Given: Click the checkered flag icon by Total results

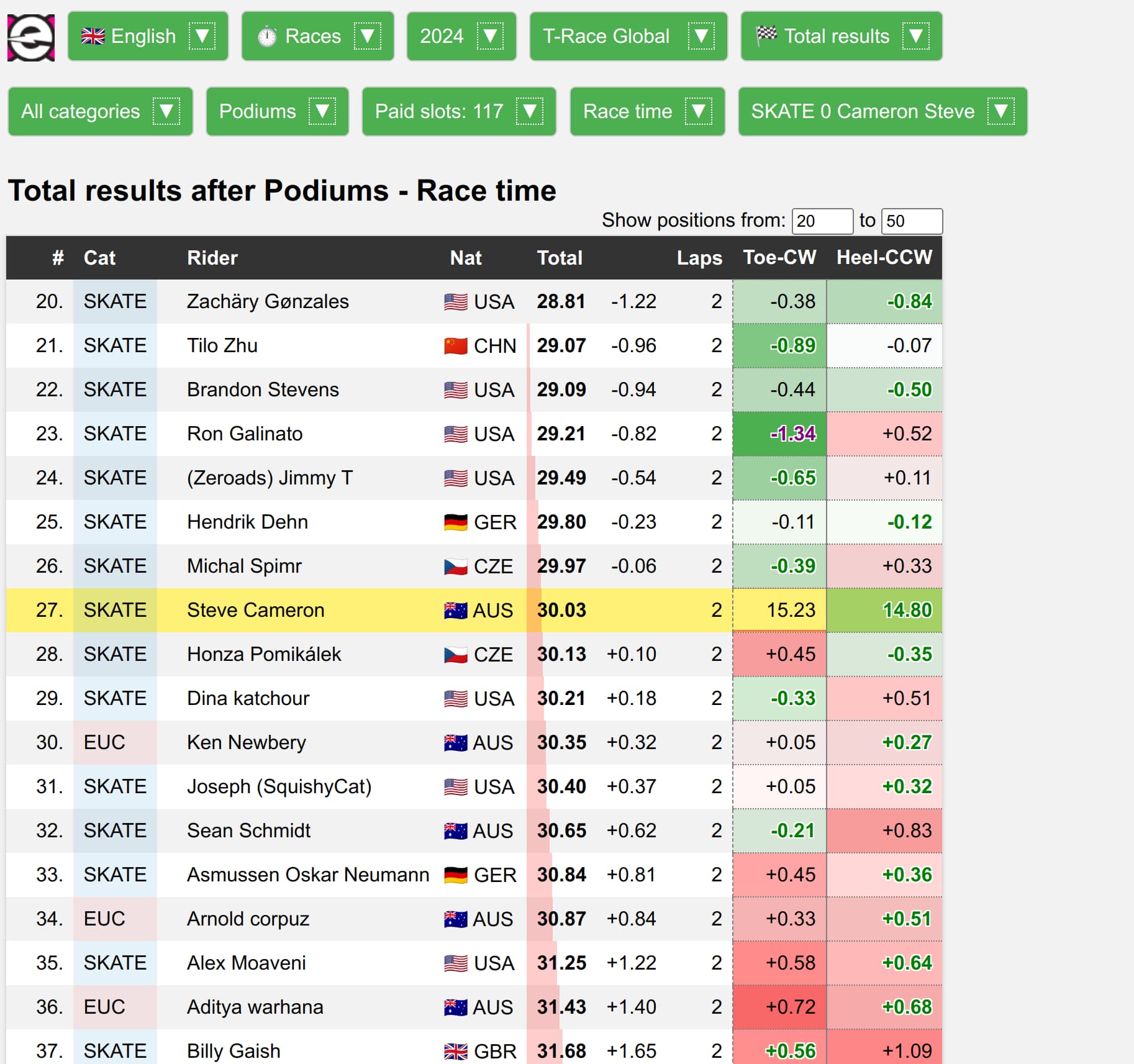Looking at the screenshot, I should tap(766, 35).
